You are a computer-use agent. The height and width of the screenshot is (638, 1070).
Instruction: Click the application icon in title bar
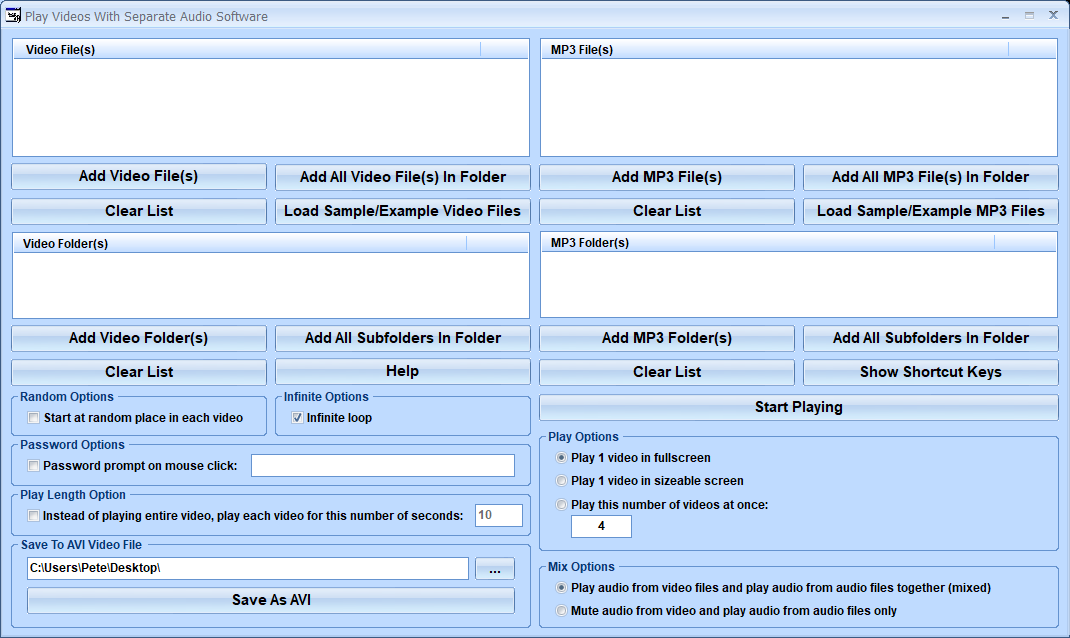click(12, 15)
